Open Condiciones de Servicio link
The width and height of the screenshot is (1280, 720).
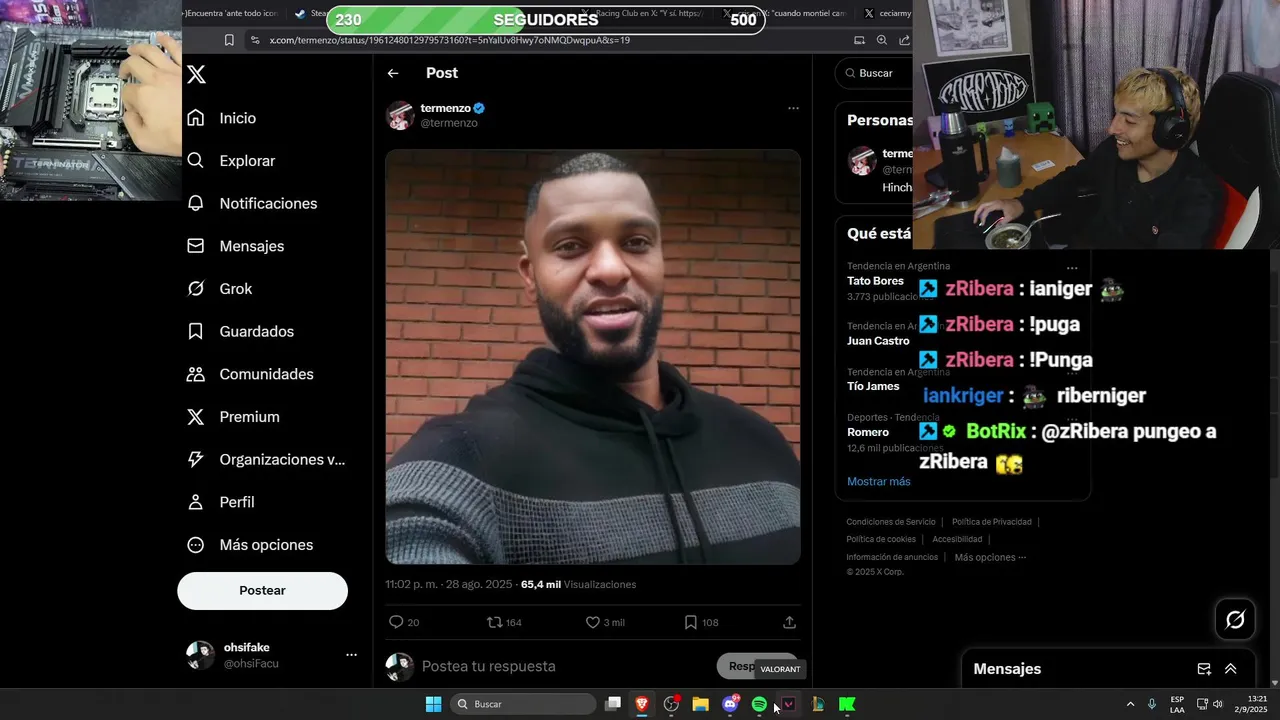point(891,522)
